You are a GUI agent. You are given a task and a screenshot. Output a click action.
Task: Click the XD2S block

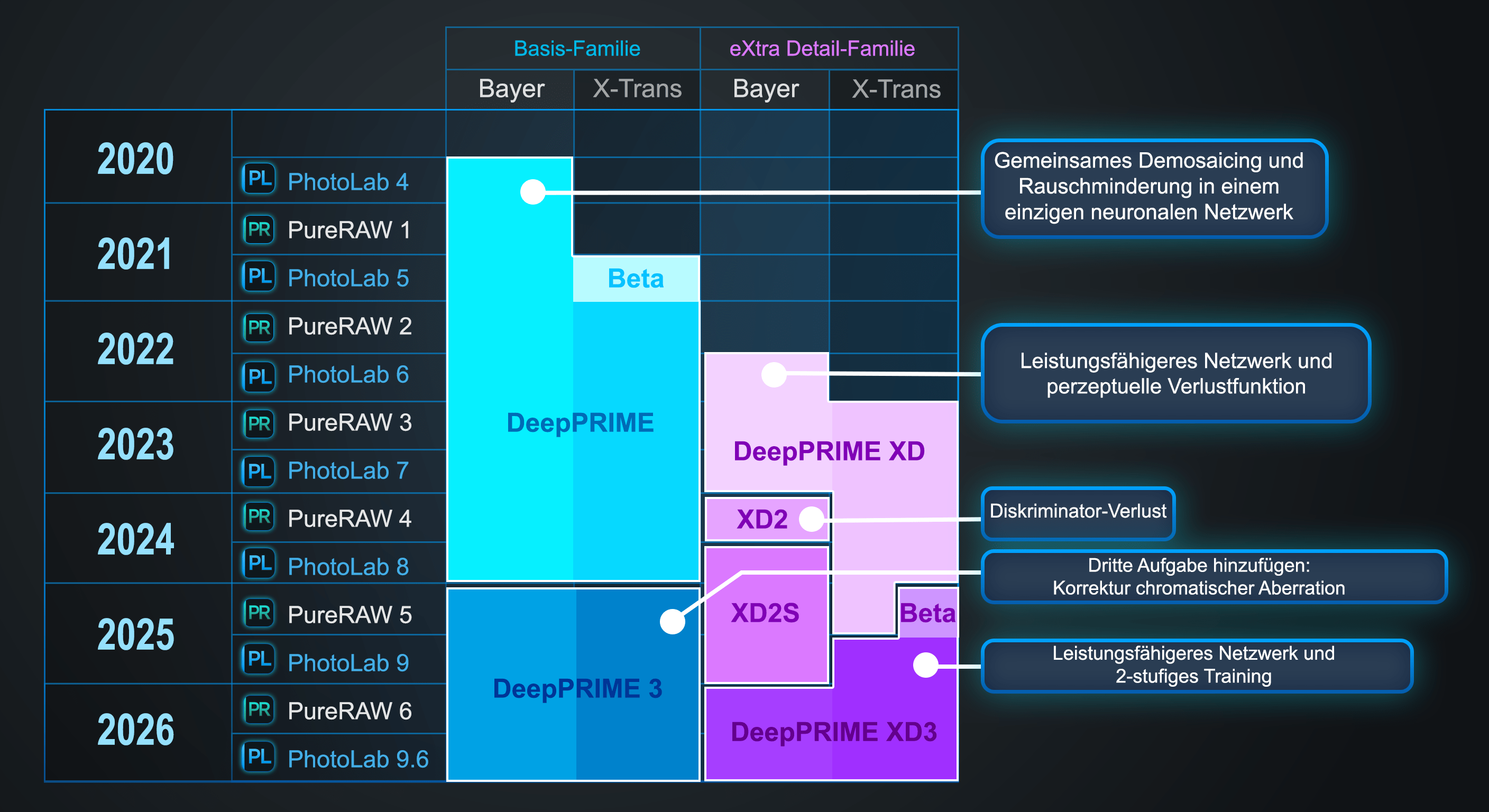(765, 613)
